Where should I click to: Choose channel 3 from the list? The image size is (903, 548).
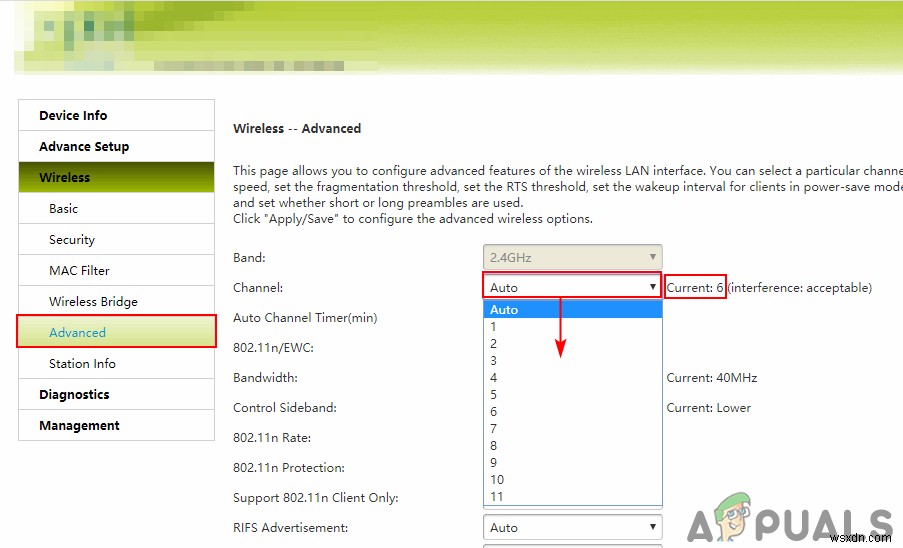point(572,360)
